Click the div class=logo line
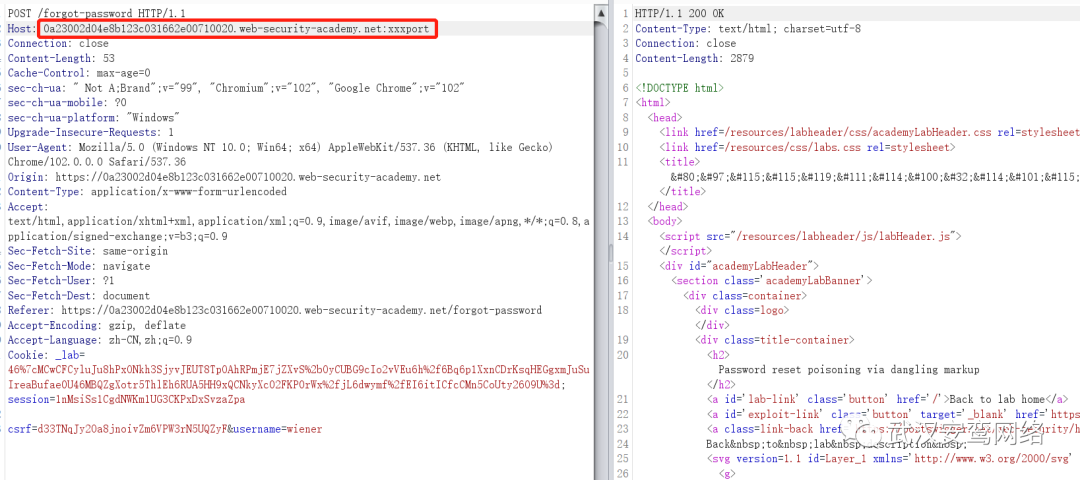This screenshot has width=1080, height=480. pyautogui.click(x=742, y=310)
